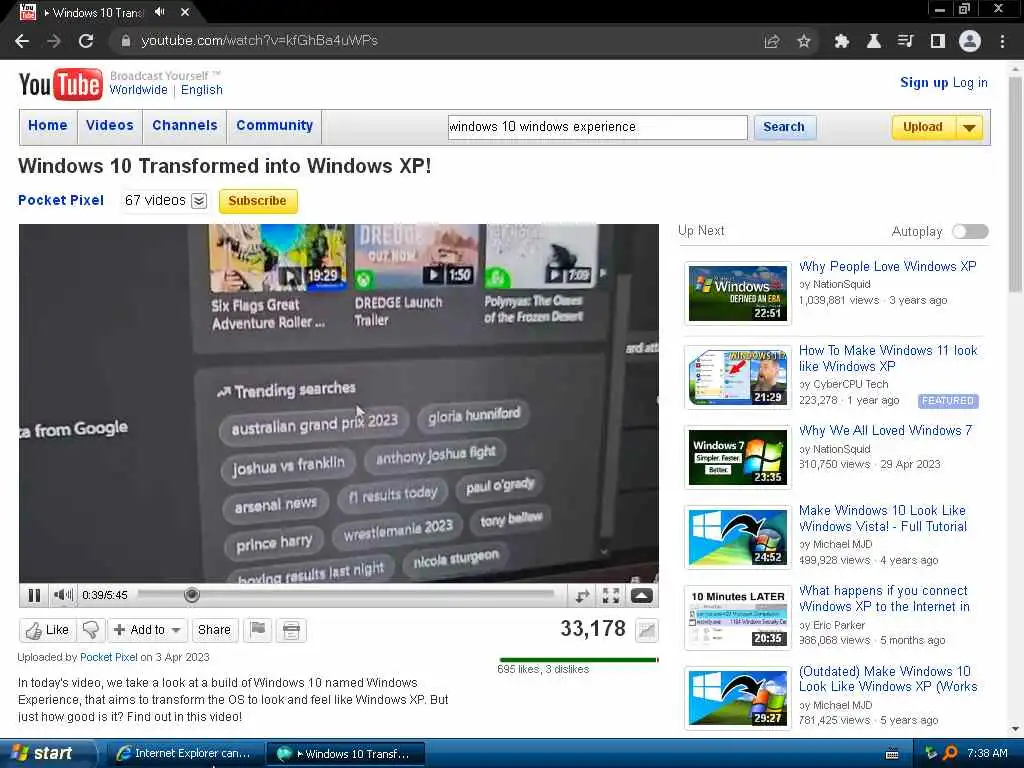Open Why People Love Windows XP thumbnail

pyautogui.click(x=738, y=293)
